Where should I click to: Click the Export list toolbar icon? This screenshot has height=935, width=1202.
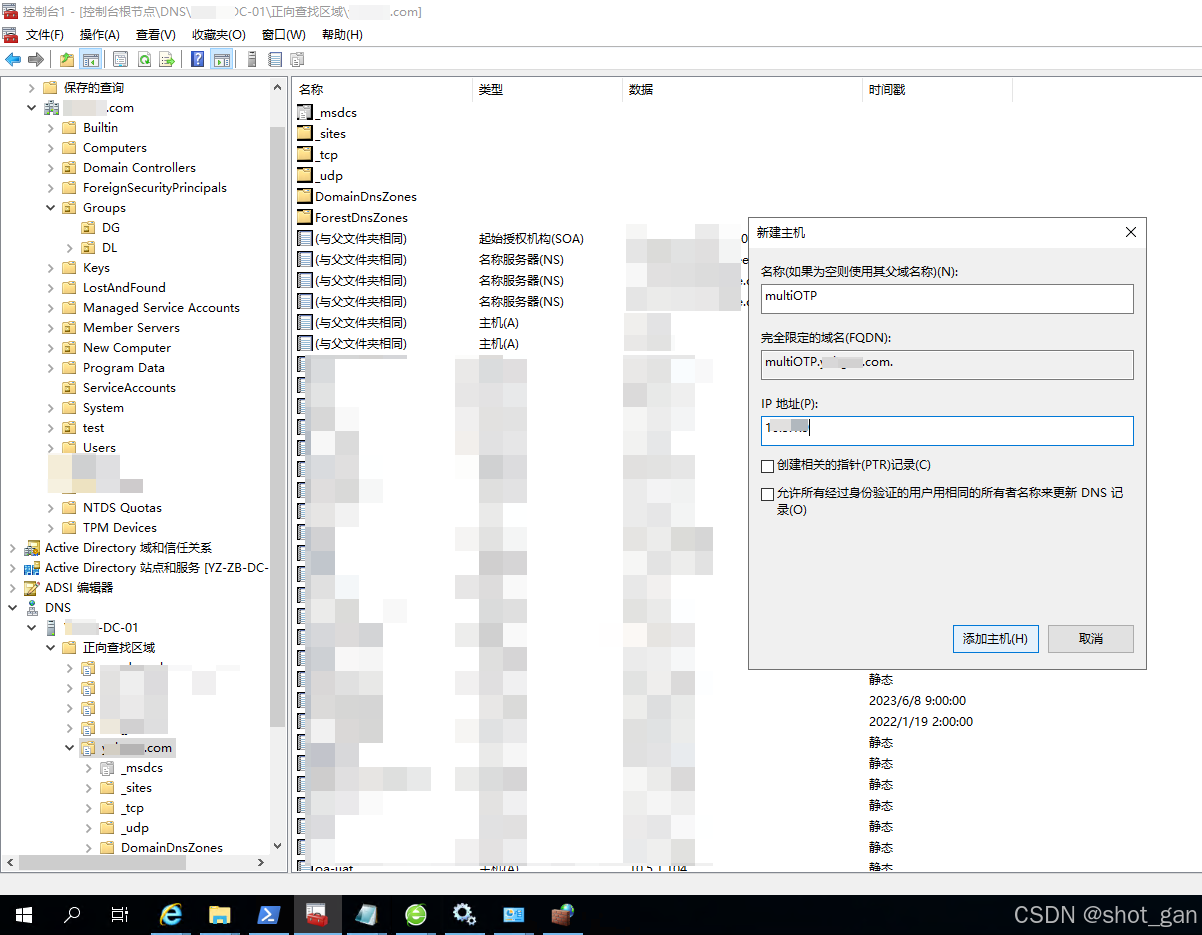click(167, 60)
